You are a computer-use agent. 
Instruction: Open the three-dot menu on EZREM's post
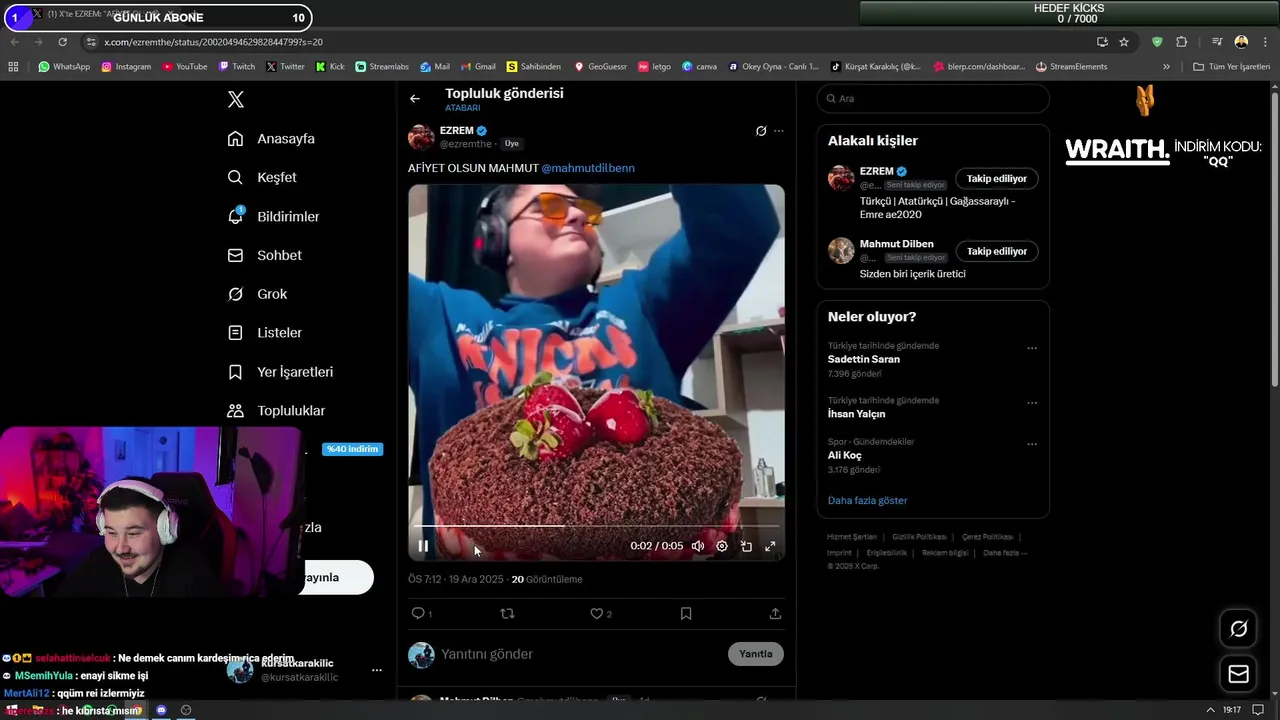(x=779, y=131)
